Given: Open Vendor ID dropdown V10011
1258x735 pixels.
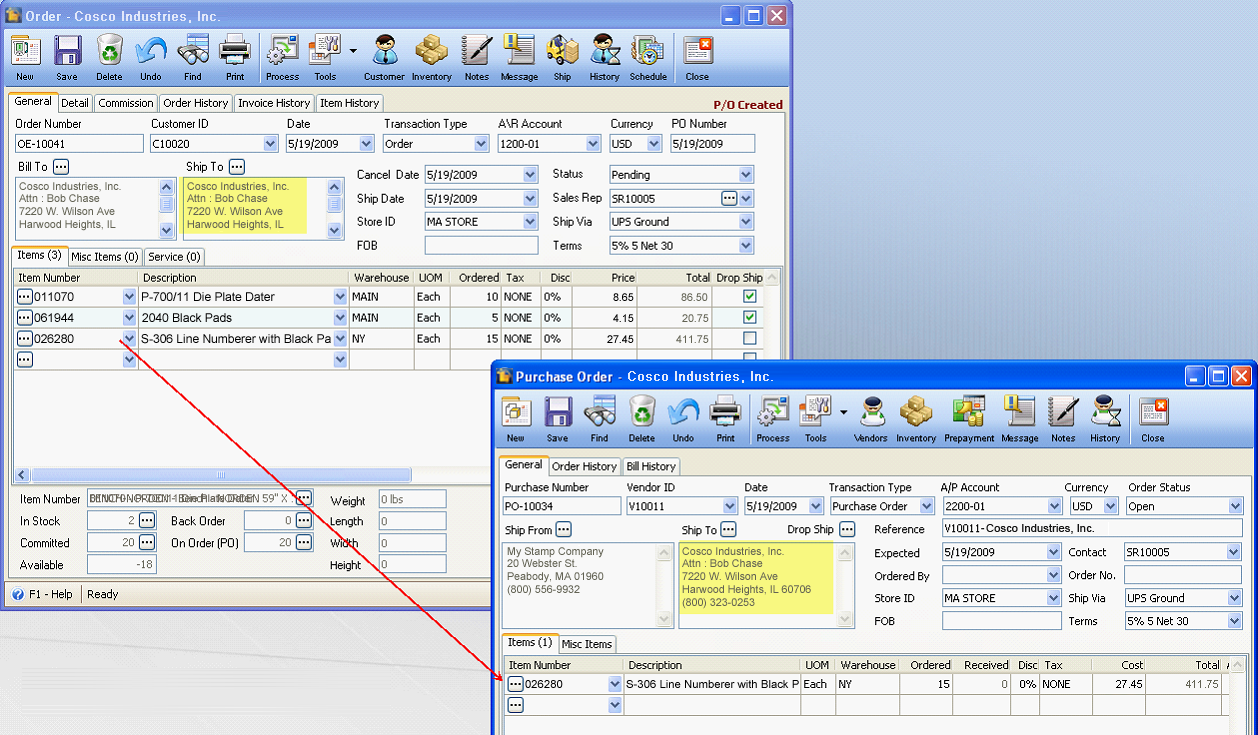Looking at the screenshot, I should pyautogui.click(x=729, y=507).
